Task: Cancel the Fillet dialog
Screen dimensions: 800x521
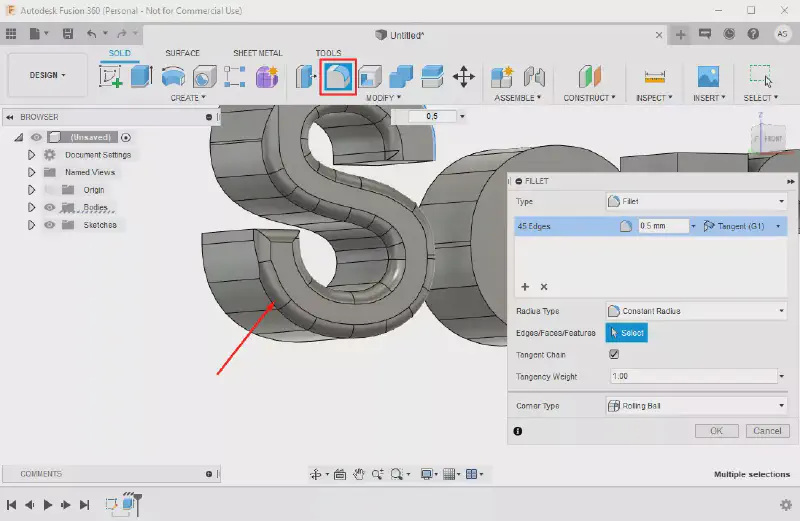Action: coord(767,431)
